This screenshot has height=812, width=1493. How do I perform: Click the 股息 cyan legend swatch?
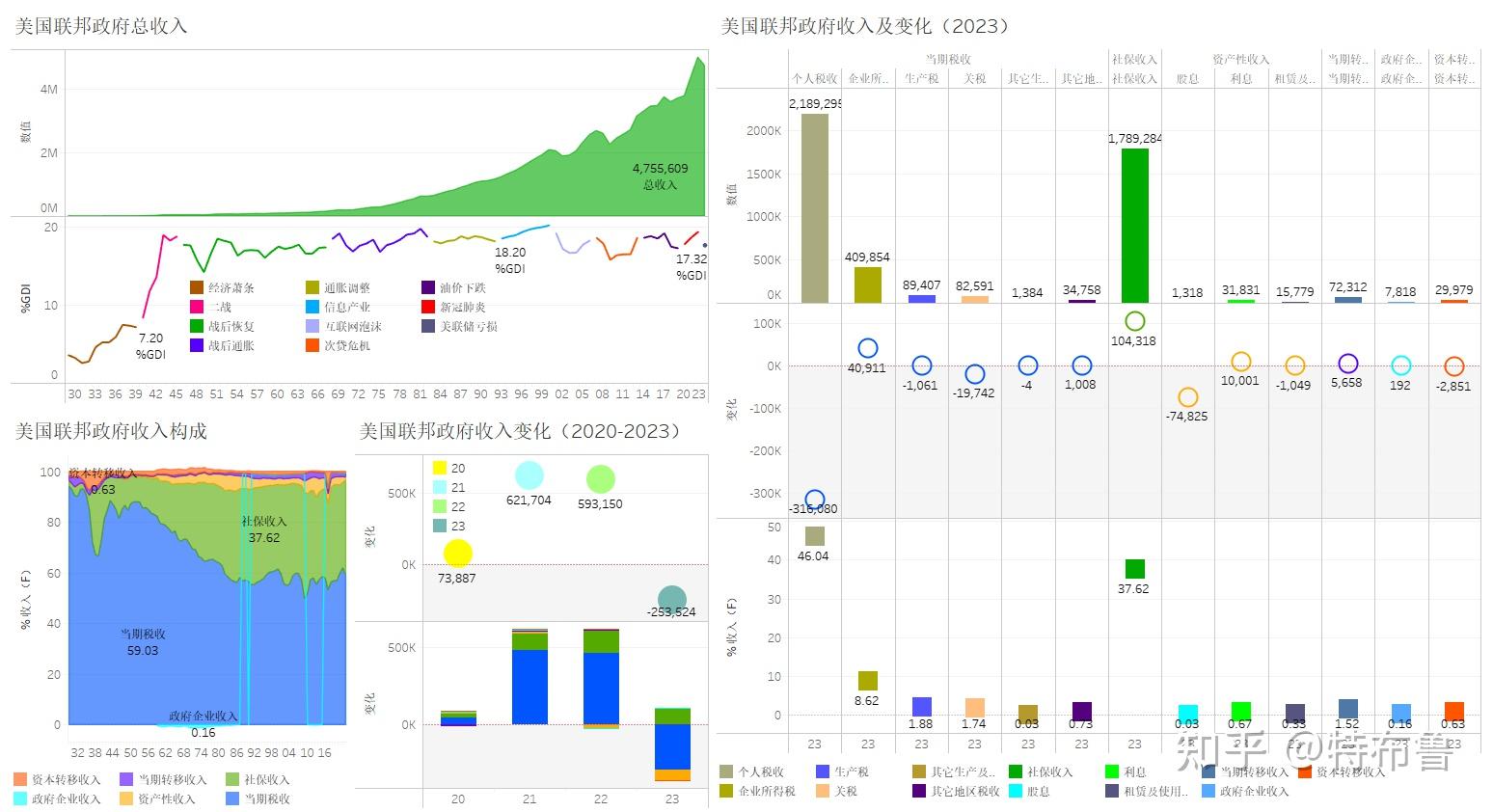(1016, 791)
